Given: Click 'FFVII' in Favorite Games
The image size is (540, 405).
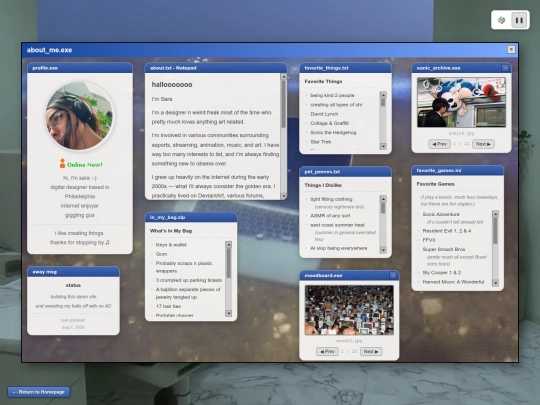Looking at the screenshot, I should (x=429, y=240).
